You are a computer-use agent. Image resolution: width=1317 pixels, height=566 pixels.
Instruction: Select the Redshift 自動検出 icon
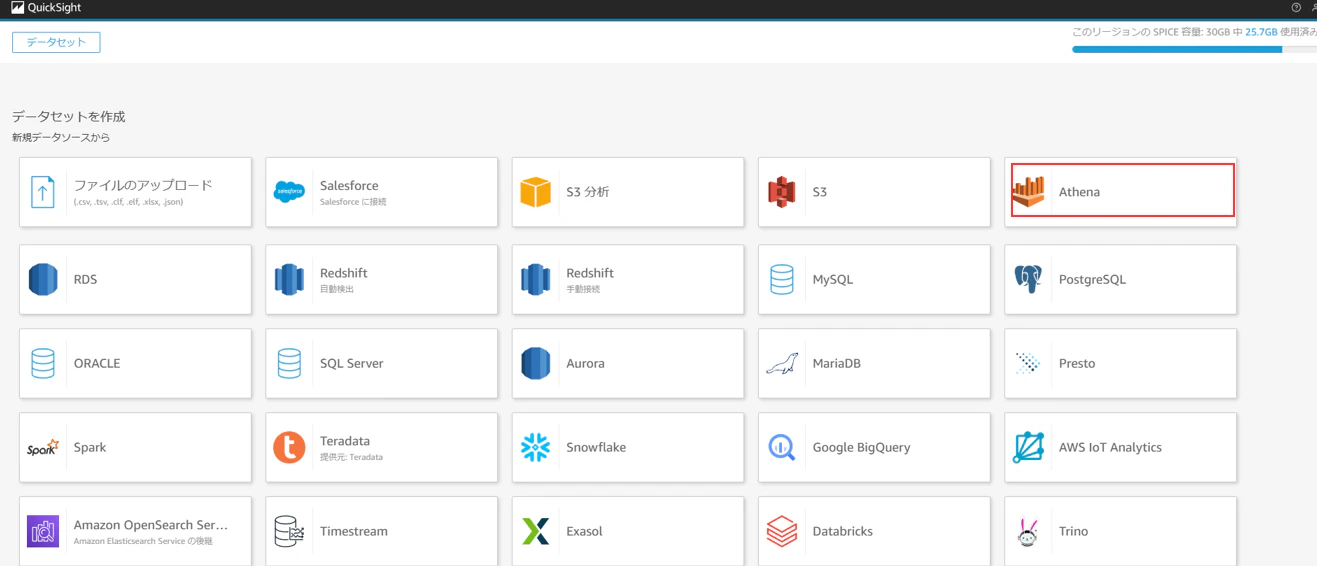tap(289, 279)
